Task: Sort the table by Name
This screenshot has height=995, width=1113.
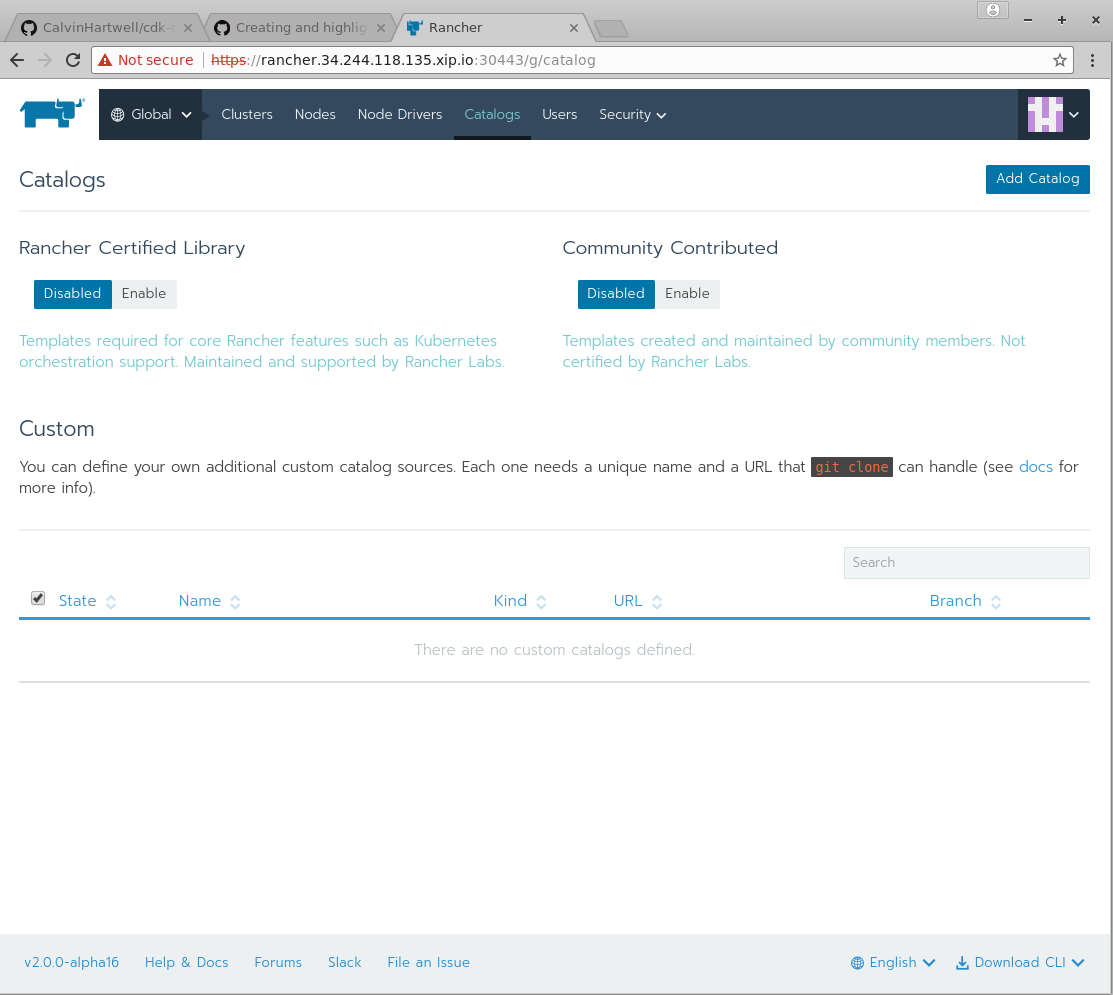Action: coord(209,601)
